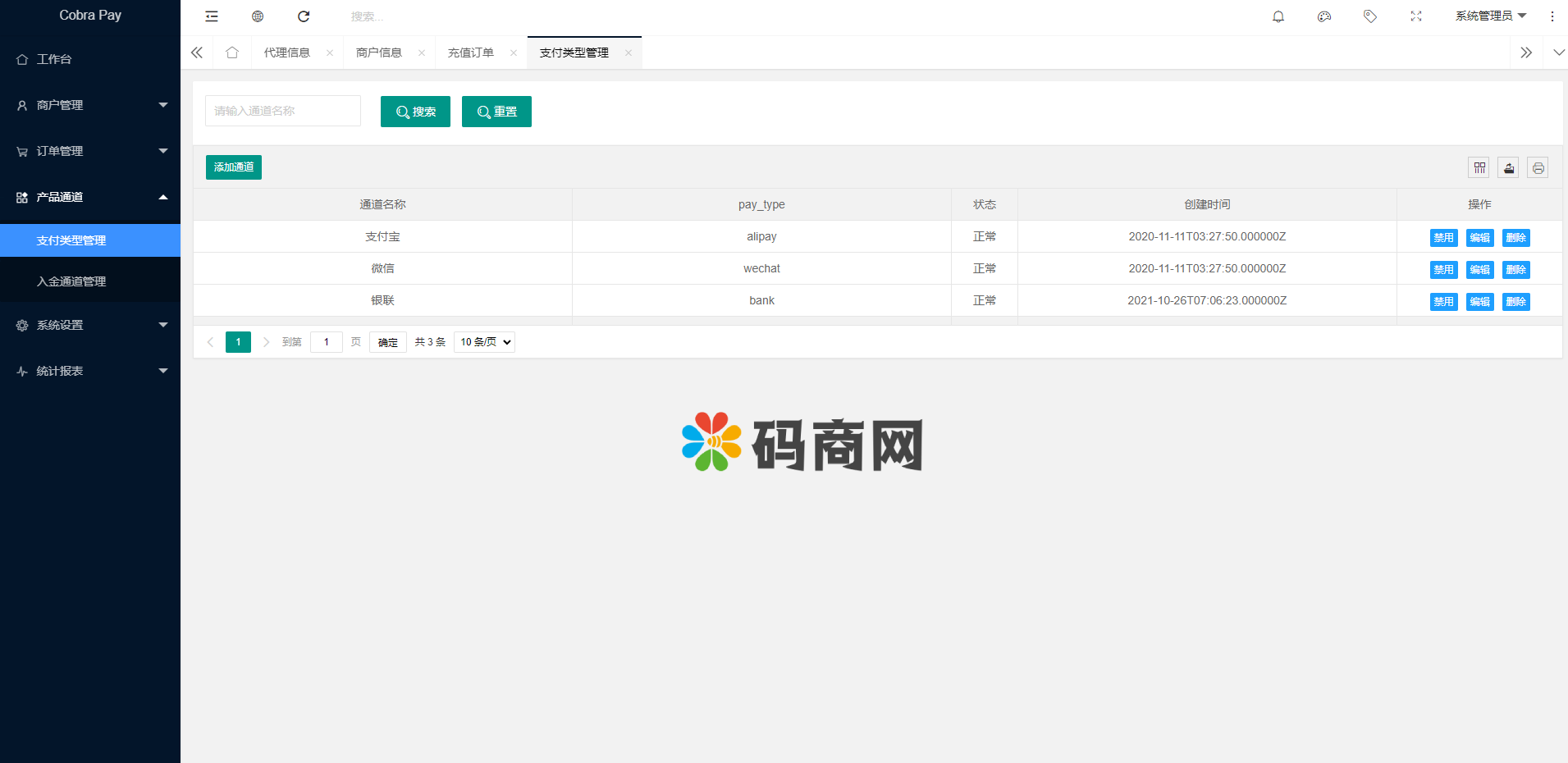Toggle fullscreen mode icon
The width and height of the screenshot is (1568, 763).
pos(1416,16)
